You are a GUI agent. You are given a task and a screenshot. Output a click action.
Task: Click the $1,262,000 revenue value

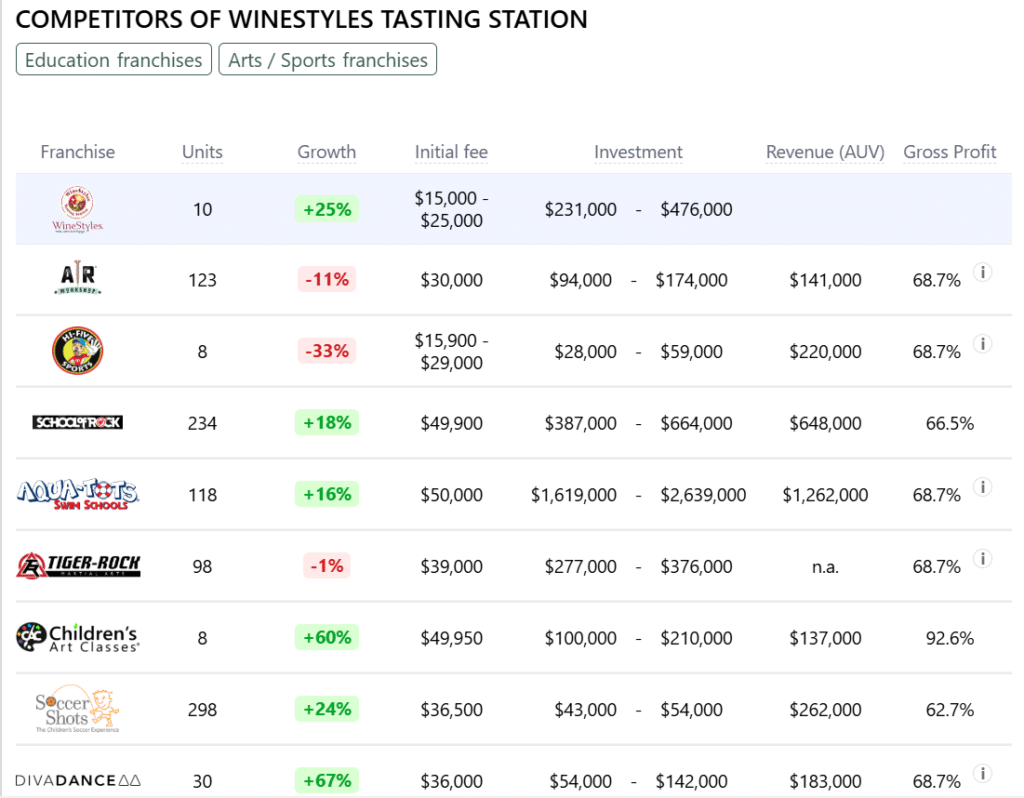tap(825, 495)
